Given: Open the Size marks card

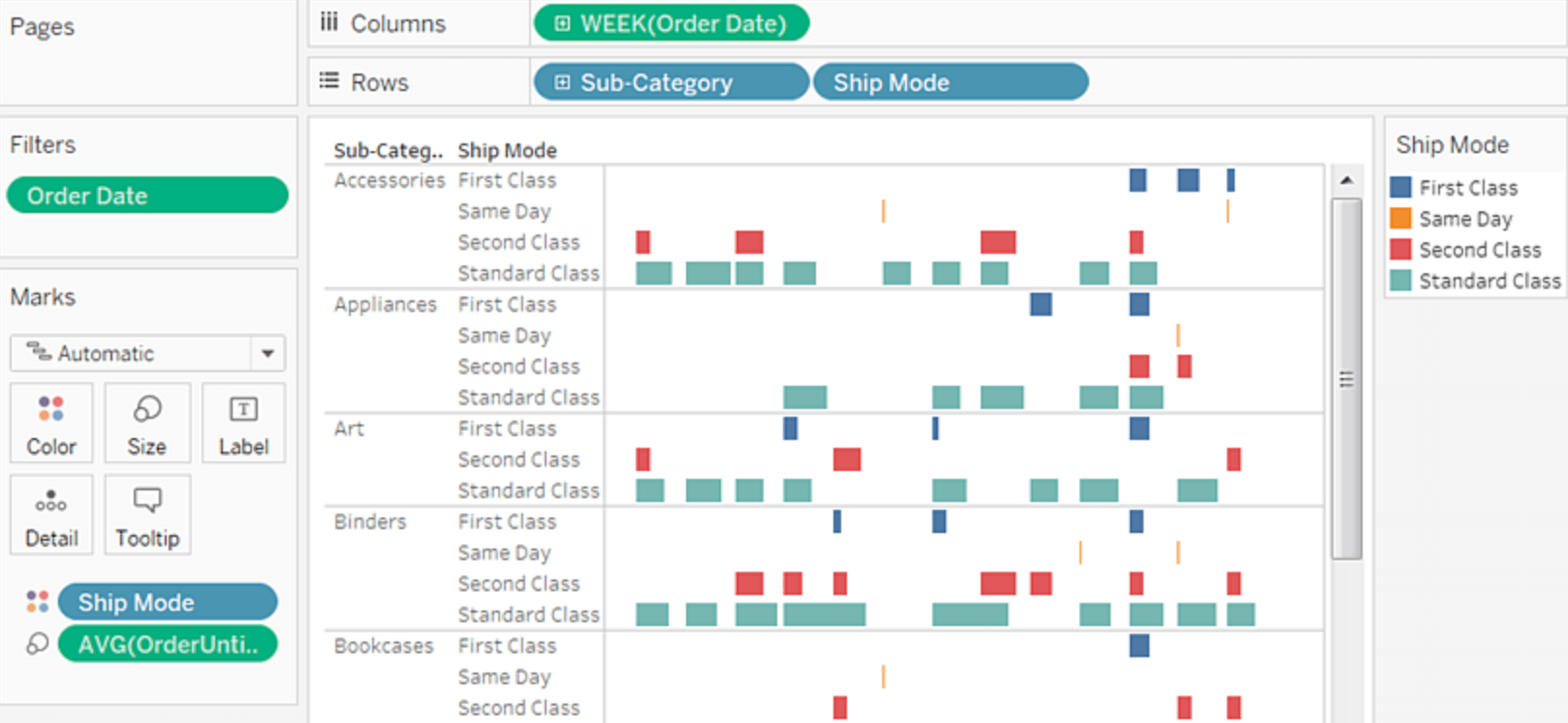Looking at the screenshot, I should coord(147,423).
